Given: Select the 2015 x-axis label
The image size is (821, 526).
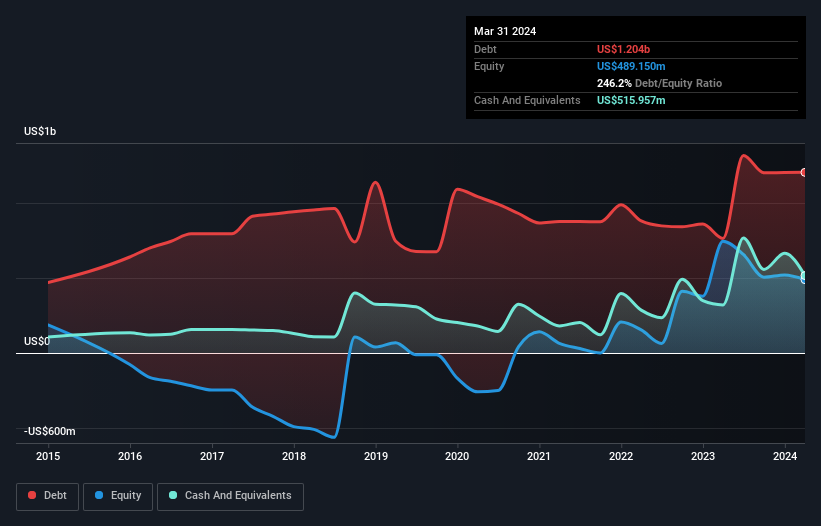Looking at the screenshot, I should click(48, 456).
